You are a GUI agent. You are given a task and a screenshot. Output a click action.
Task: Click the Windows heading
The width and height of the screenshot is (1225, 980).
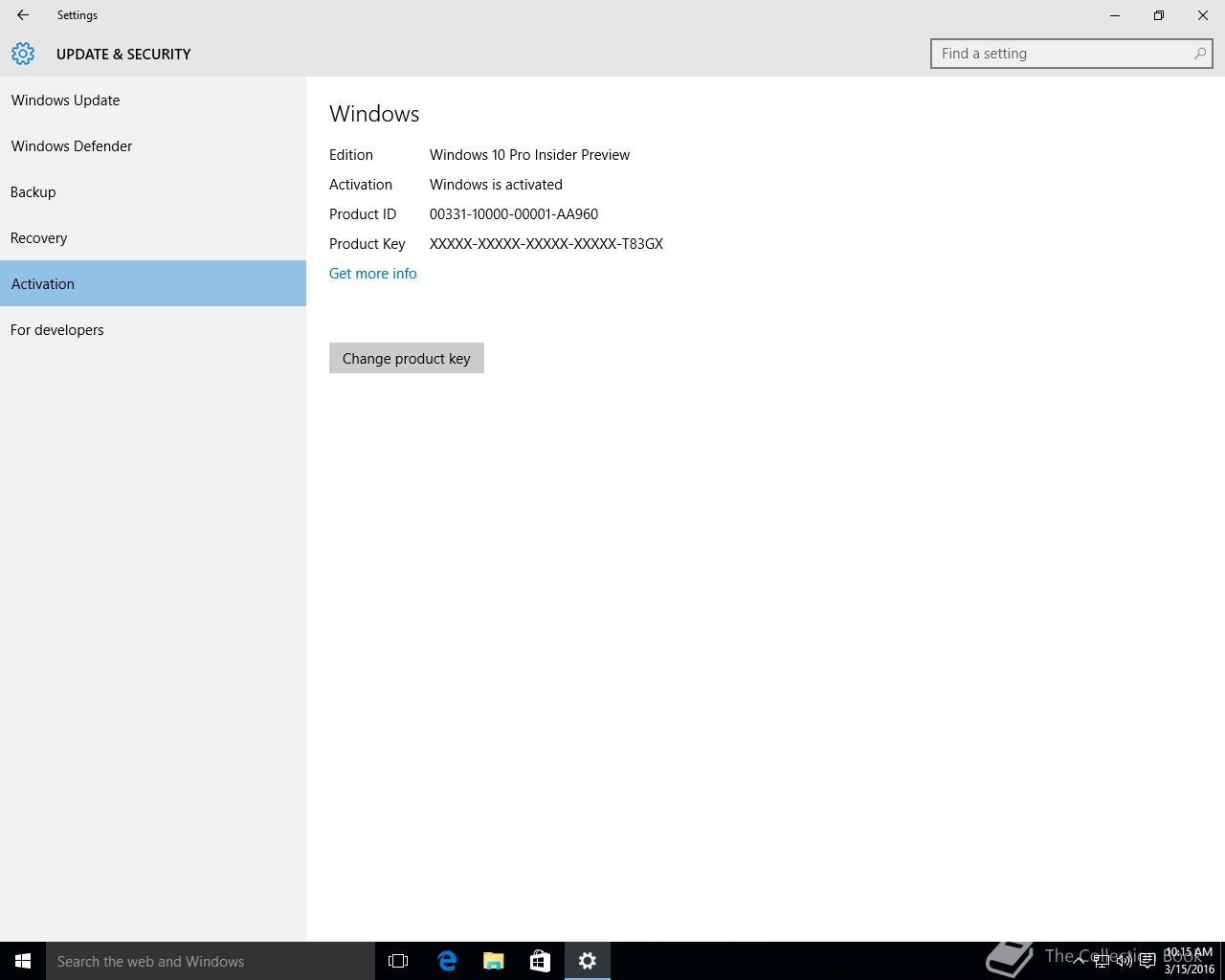(374, 113)
